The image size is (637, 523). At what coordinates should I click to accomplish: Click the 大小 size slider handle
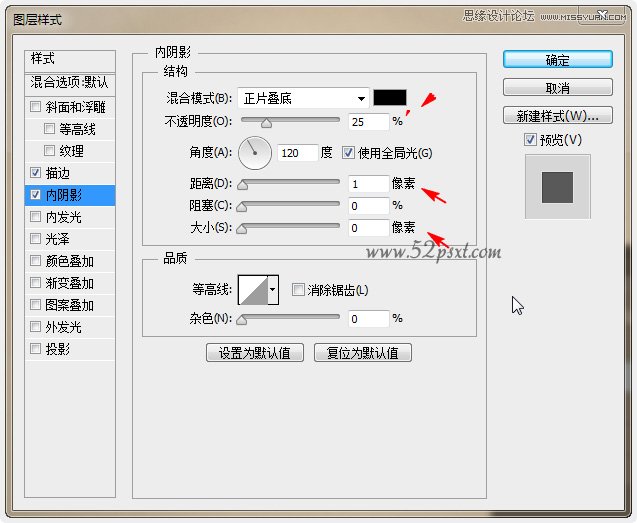242,229
